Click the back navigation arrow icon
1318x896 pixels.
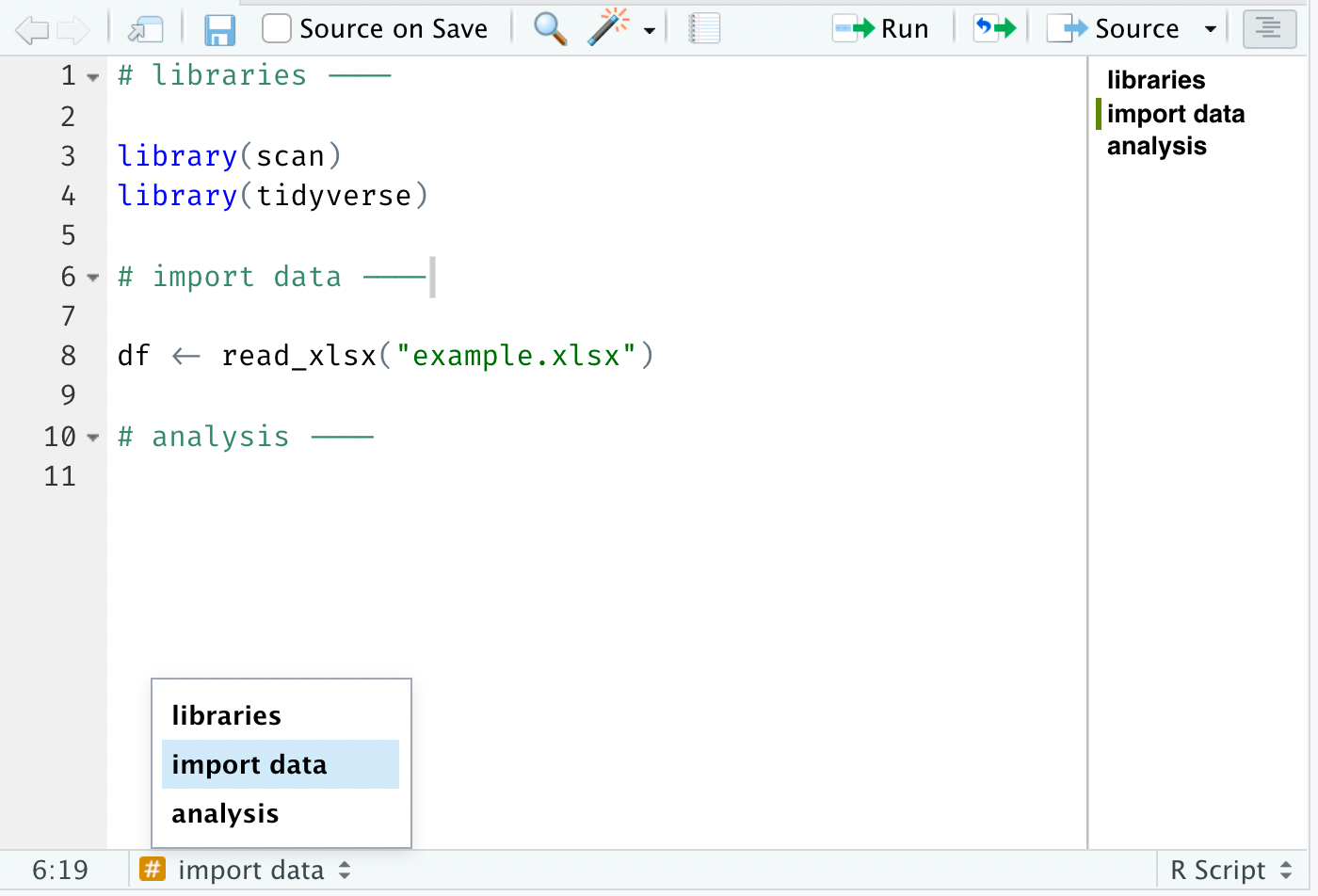pyautogui.click(x=32, y=30)
